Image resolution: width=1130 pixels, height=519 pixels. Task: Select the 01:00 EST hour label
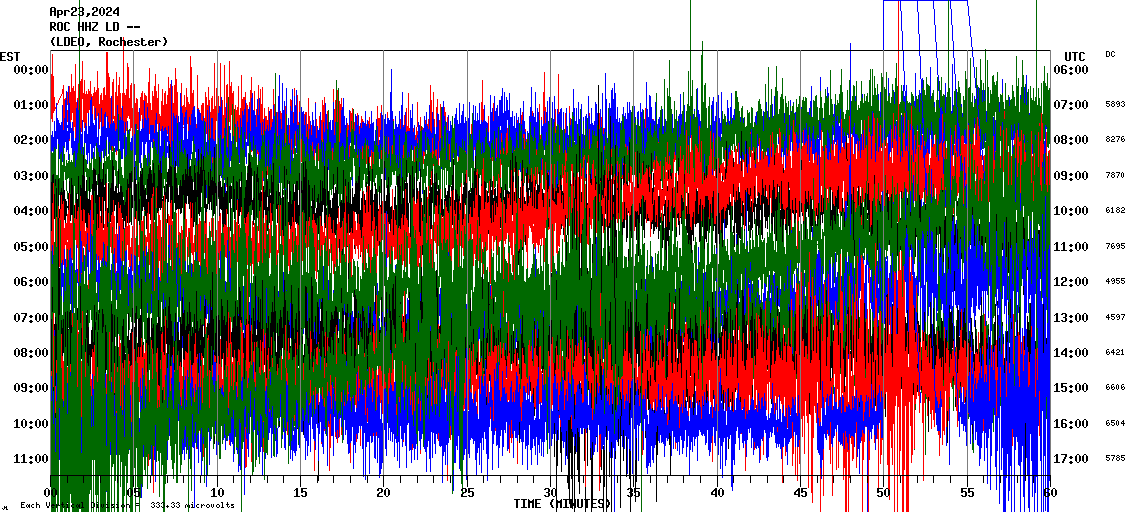click(x=31, y=105)
